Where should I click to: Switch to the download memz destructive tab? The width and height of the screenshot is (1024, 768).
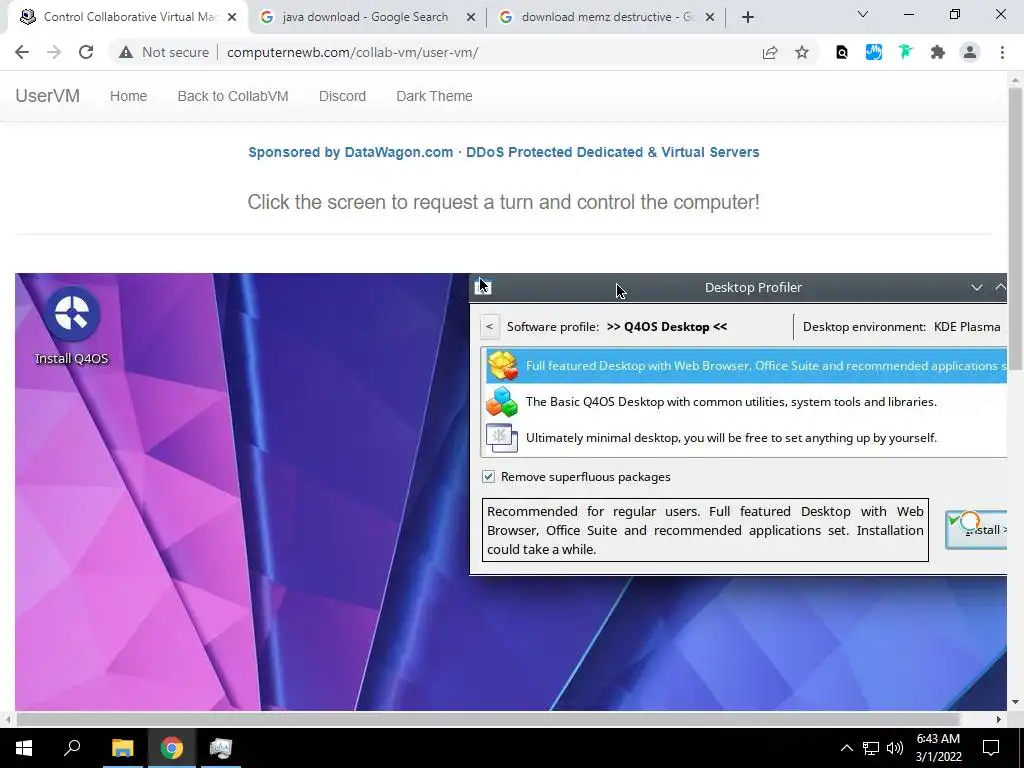(607, 17)
